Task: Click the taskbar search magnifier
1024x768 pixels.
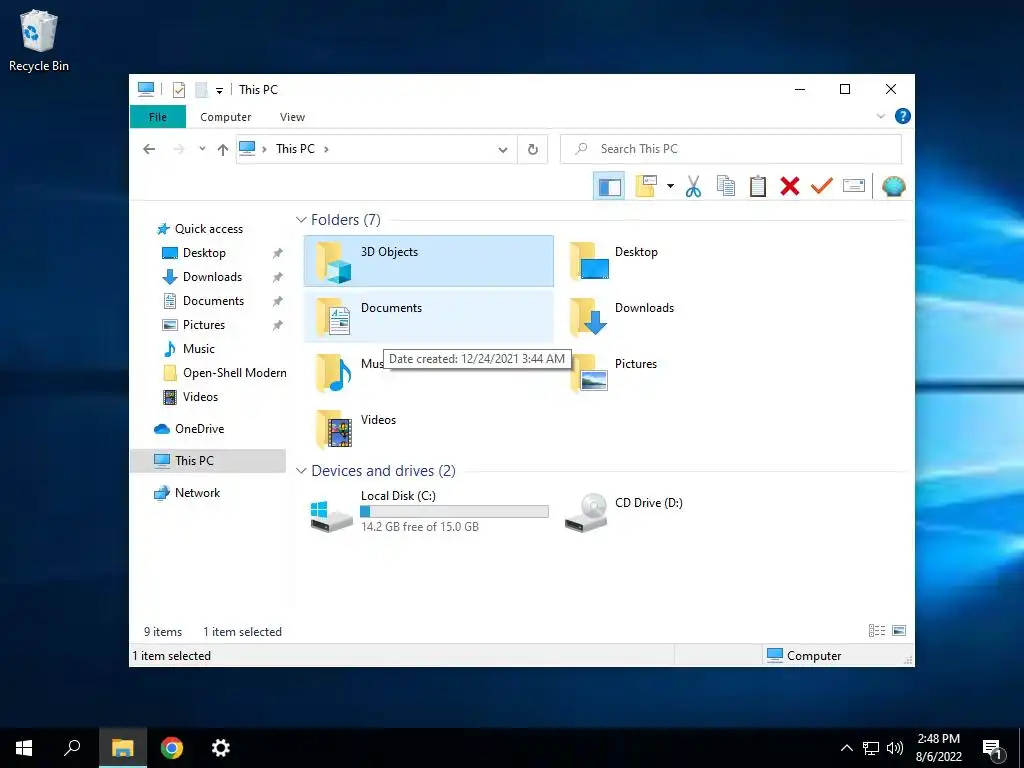Action: [x=72, y=748]
